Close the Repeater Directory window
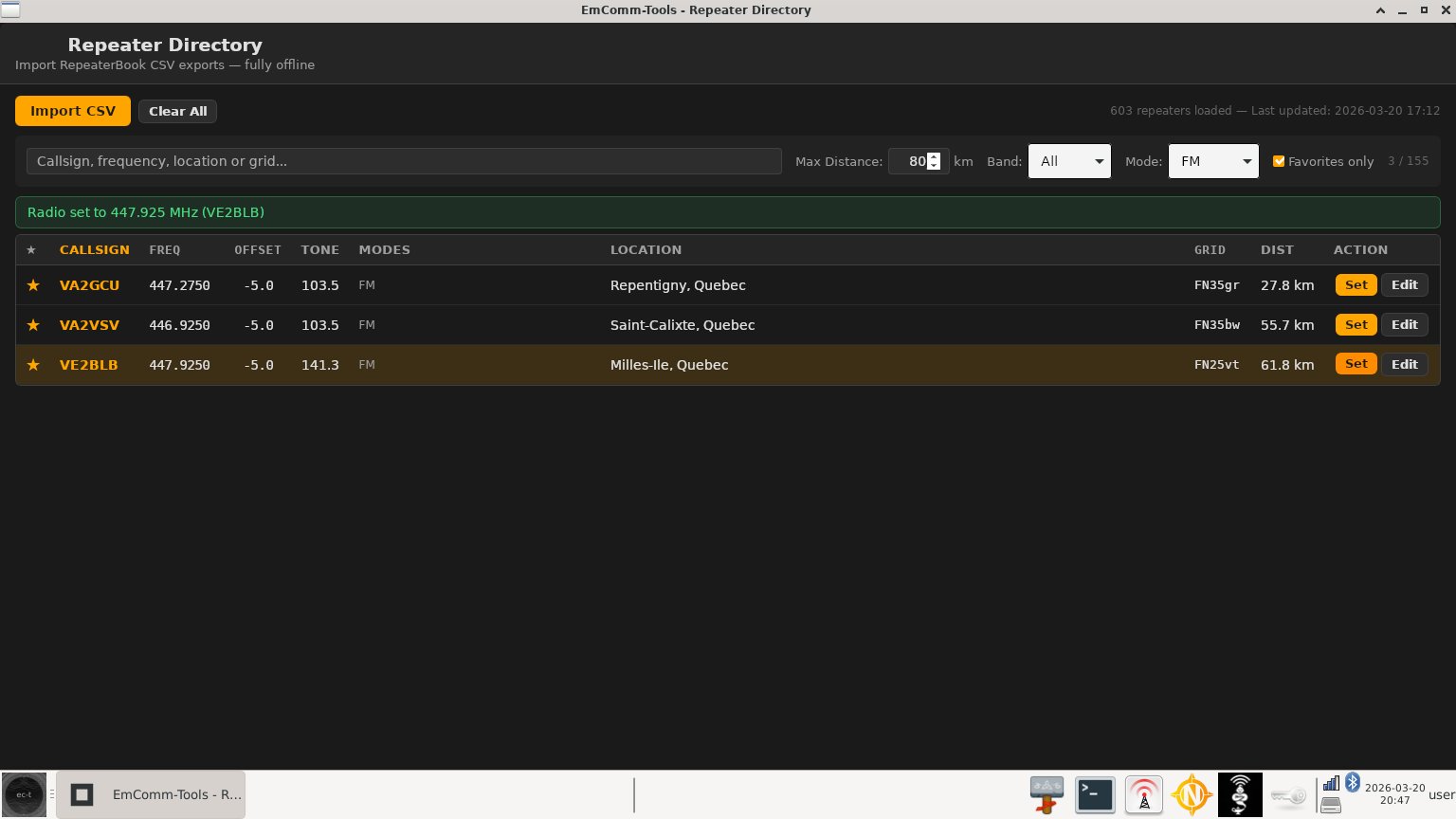Image resolution: width=1456 pixels, height=819 pixels. [x=1446, y=10]
